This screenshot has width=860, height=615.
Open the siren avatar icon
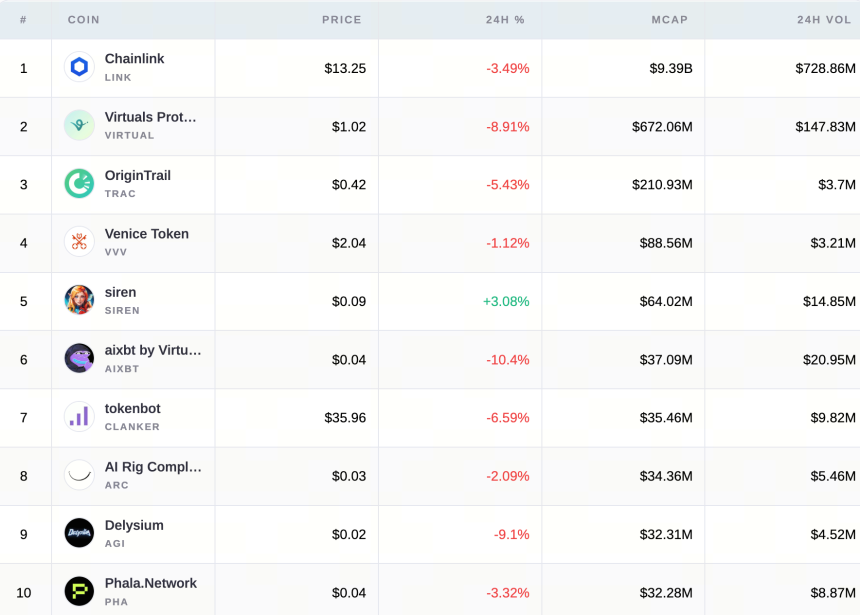pyautogui.click(x=79, y=300)
